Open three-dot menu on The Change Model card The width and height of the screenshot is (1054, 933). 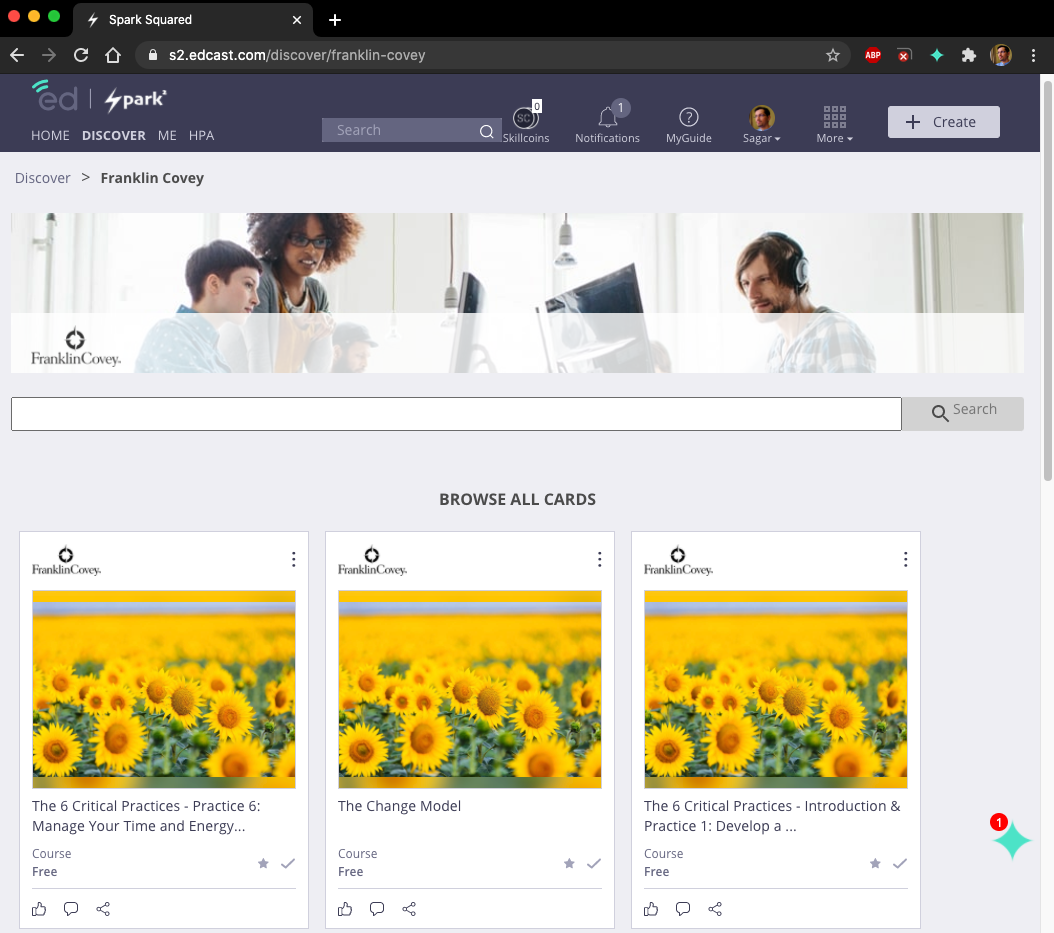click(600, 559)
